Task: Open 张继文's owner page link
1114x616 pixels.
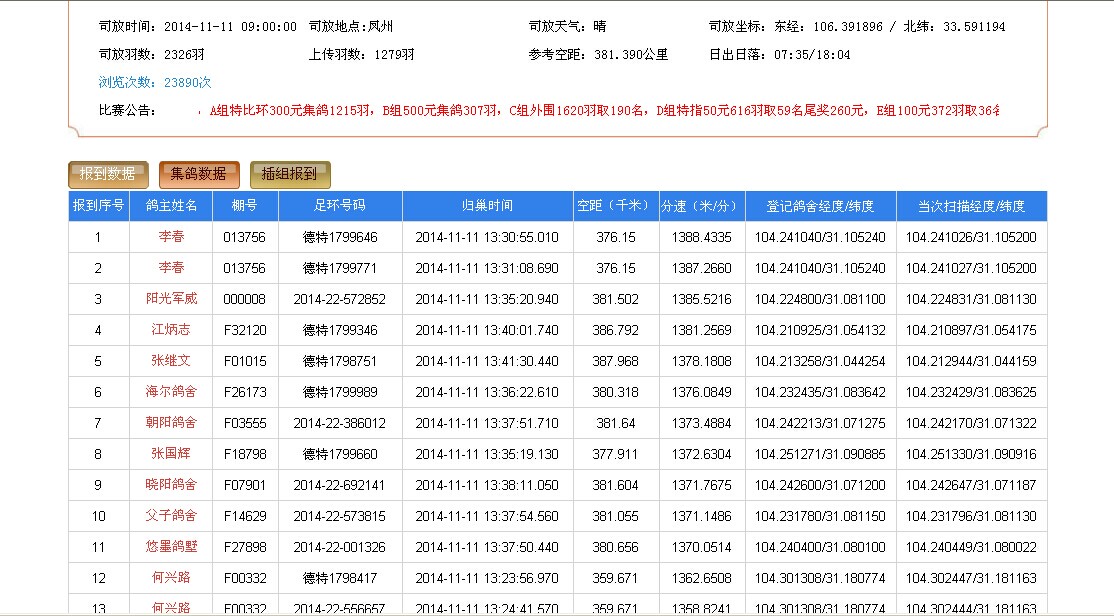Action: point(171,361)
